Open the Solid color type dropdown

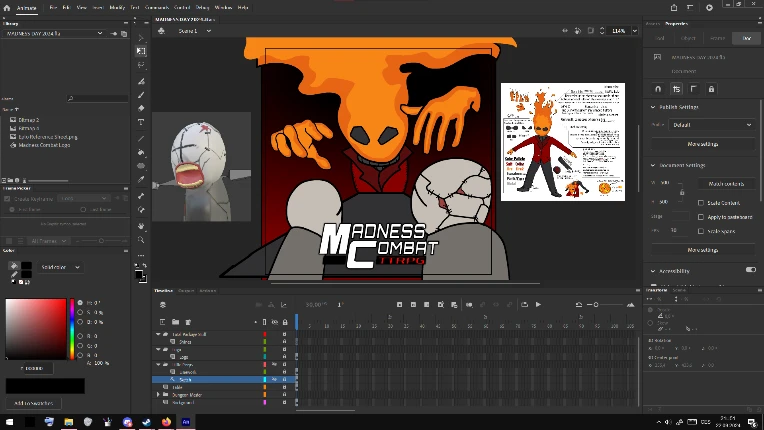[x=60, y=267]
